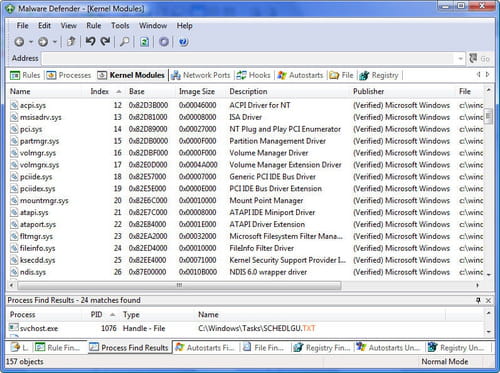
Task: Click the ndis.sys file icon
Action: pos(14,272)
